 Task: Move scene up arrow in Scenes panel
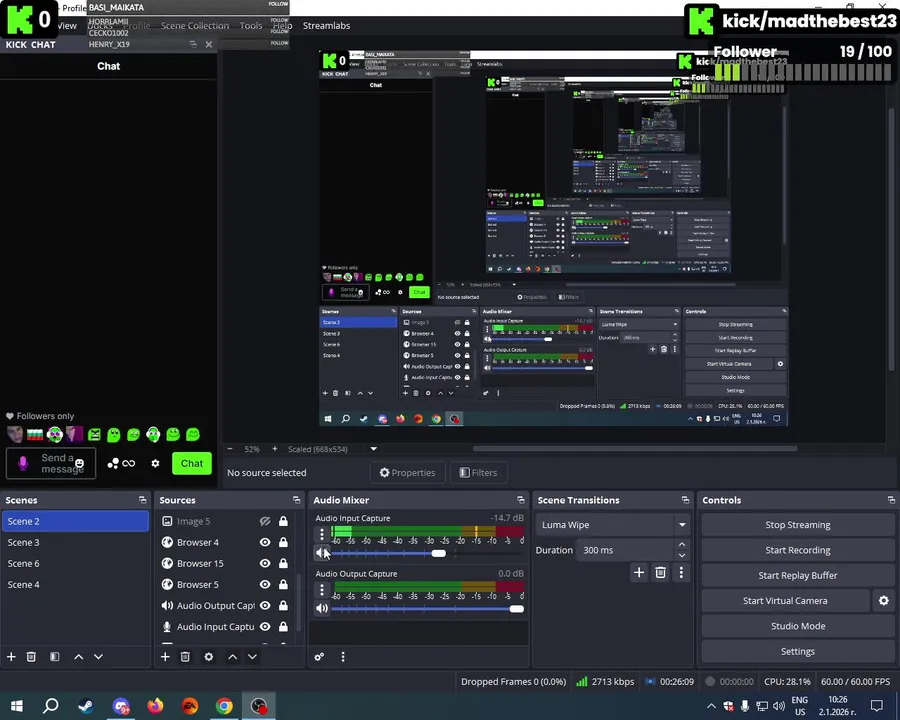point(79,656)
